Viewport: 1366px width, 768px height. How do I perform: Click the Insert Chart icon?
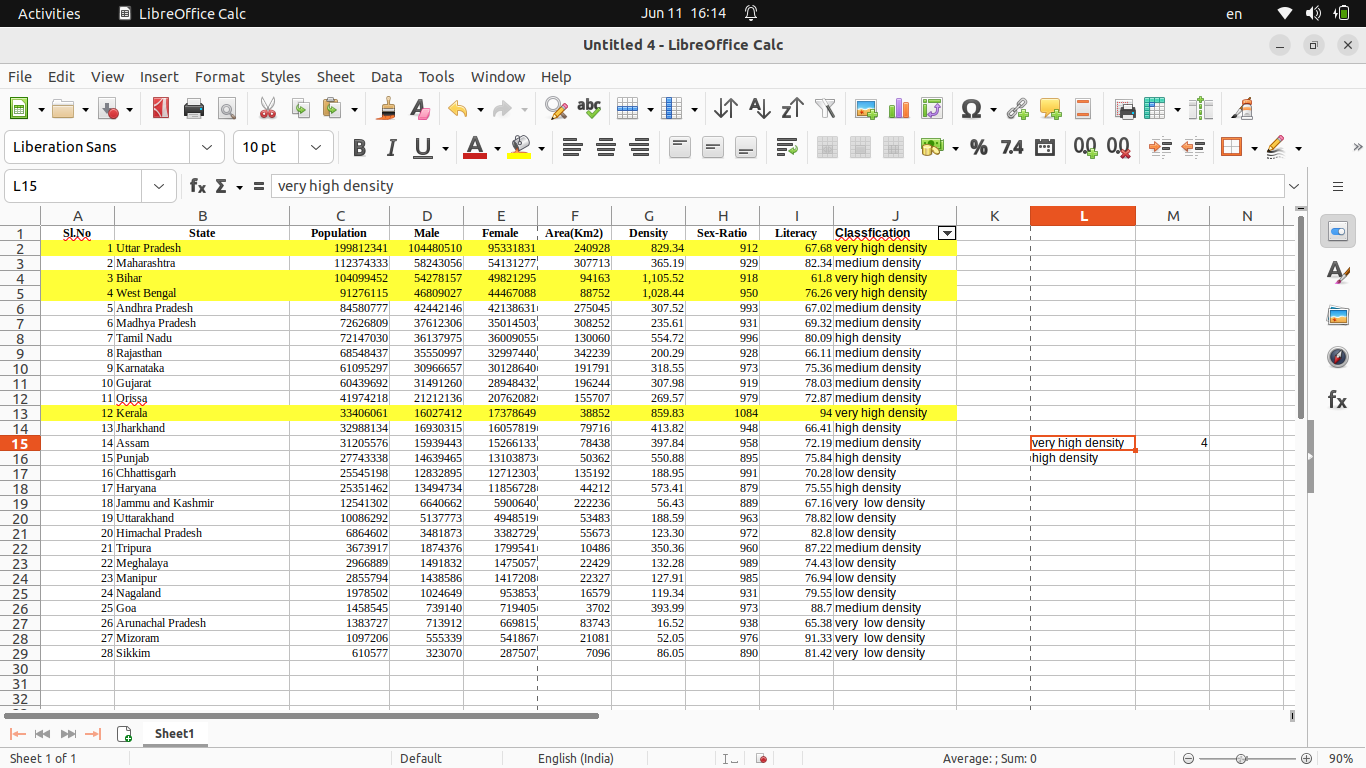(899, 109)
